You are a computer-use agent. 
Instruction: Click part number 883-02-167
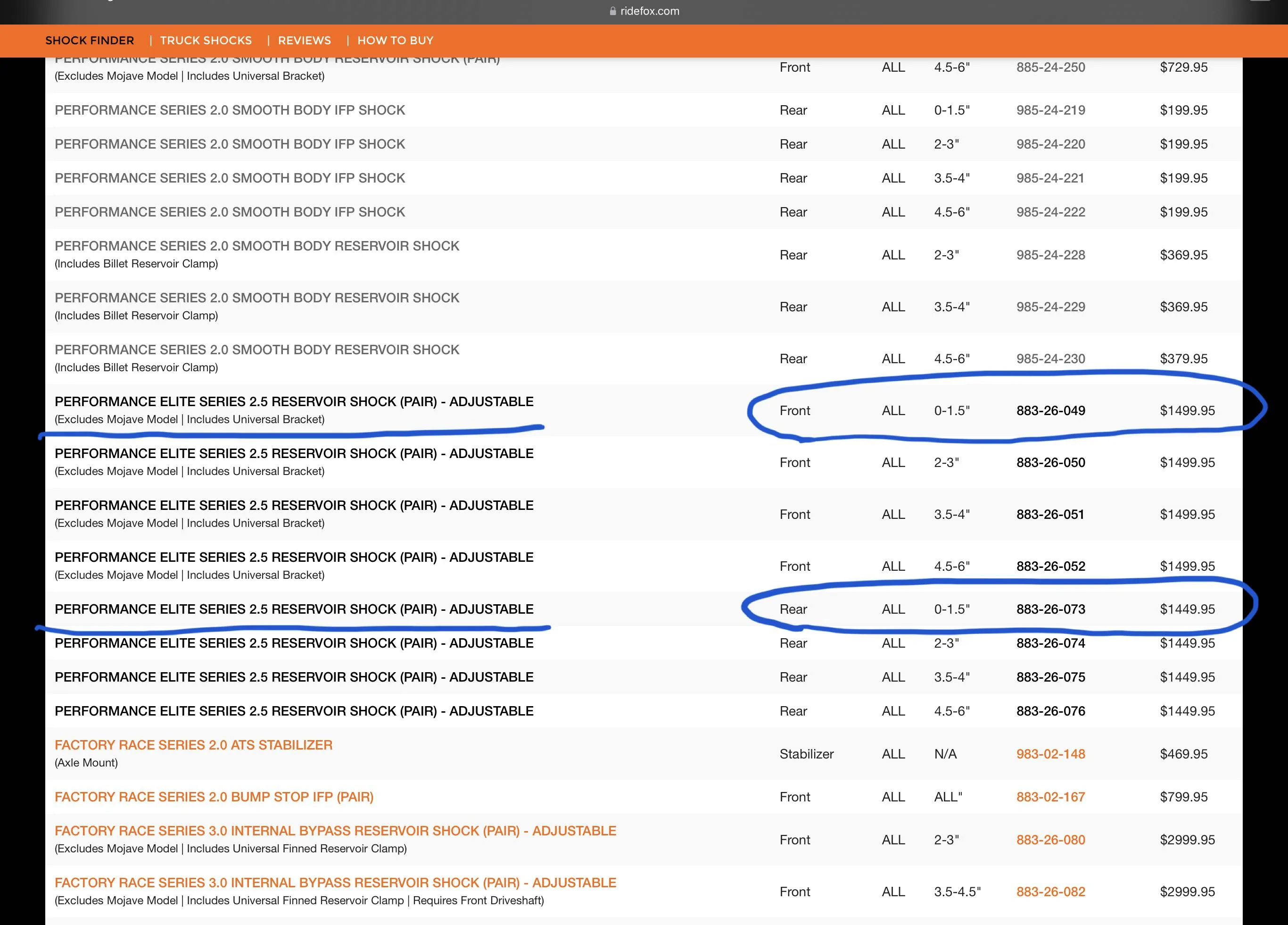tap(1050, 797)
